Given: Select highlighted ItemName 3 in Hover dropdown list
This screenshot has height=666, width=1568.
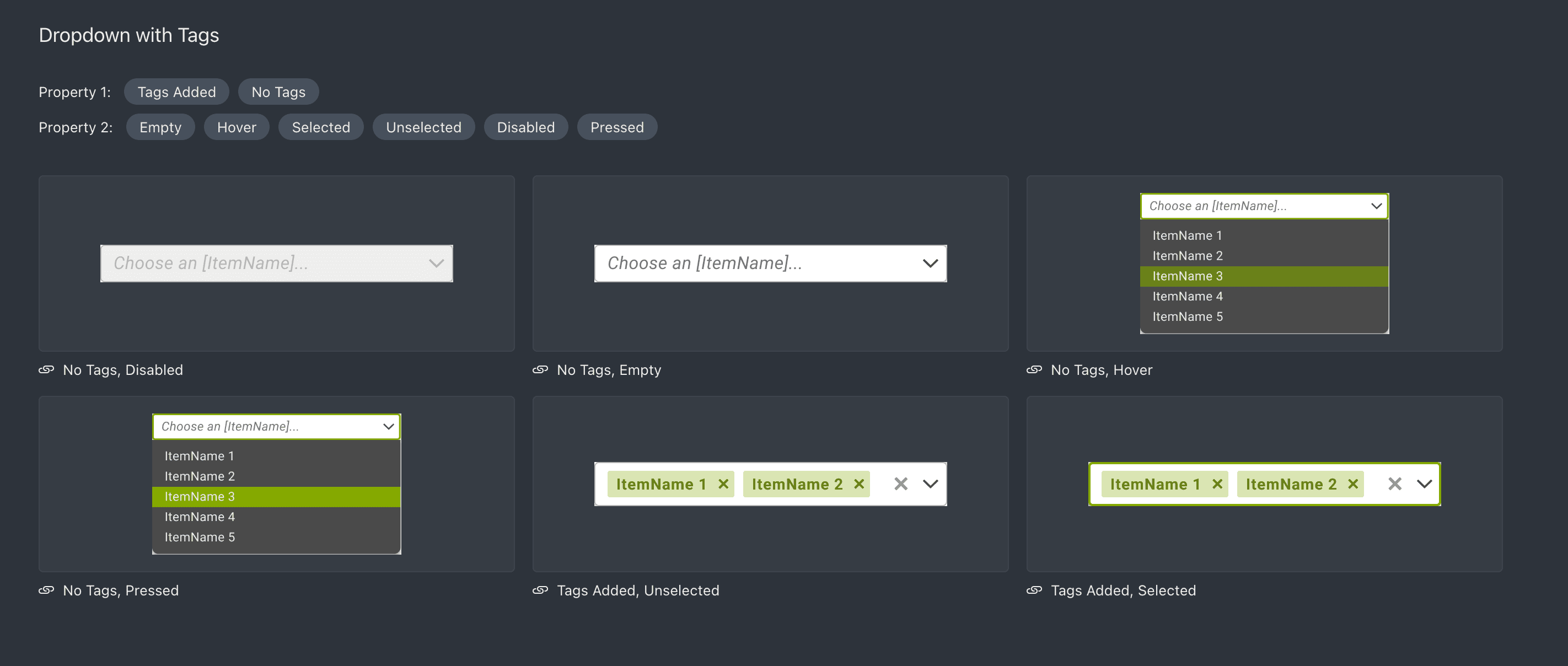Looking at the screenshot, I should point(1264,276).
